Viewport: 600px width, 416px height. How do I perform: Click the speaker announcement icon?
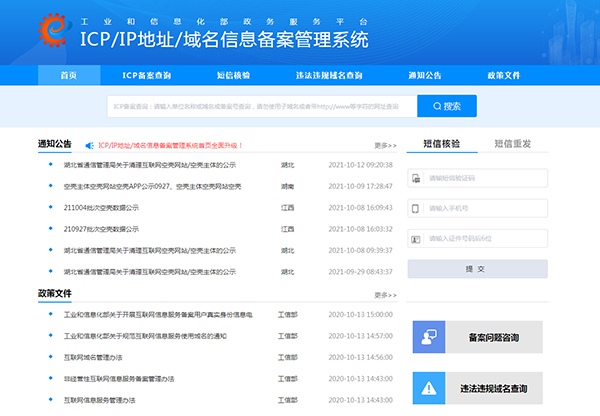(x=89, y=144)
